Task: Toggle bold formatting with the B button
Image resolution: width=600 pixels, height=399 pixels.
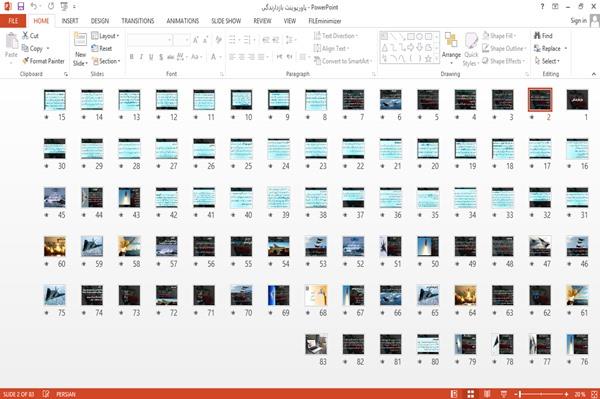Action: pos(132,57)
